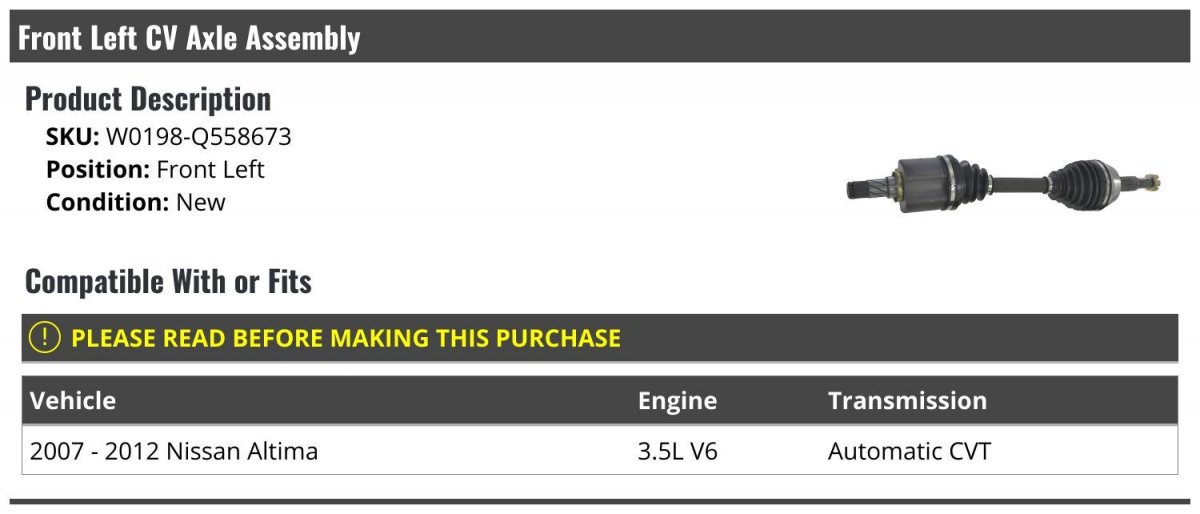Select the 2007 - 2012 Nissan Altima cell
1200x514 pixels.
pyautogui.click(x=174, y=451)
